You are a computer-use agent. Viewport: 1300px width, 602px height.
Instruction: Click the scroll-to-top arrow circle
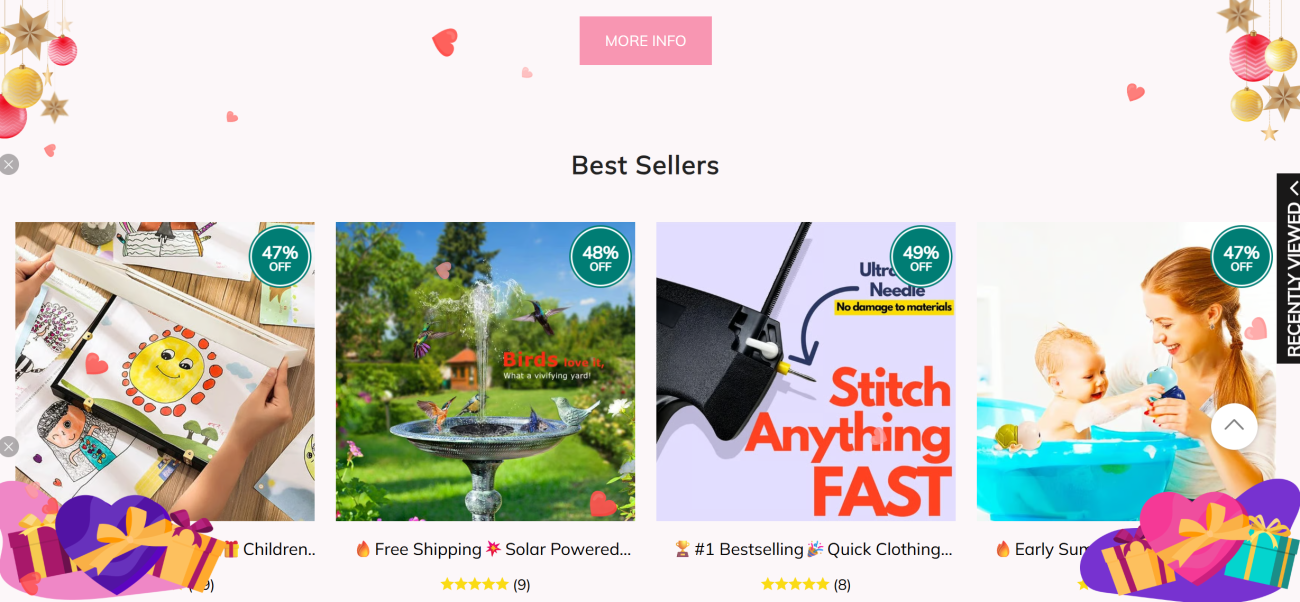tap(1234, 426)
